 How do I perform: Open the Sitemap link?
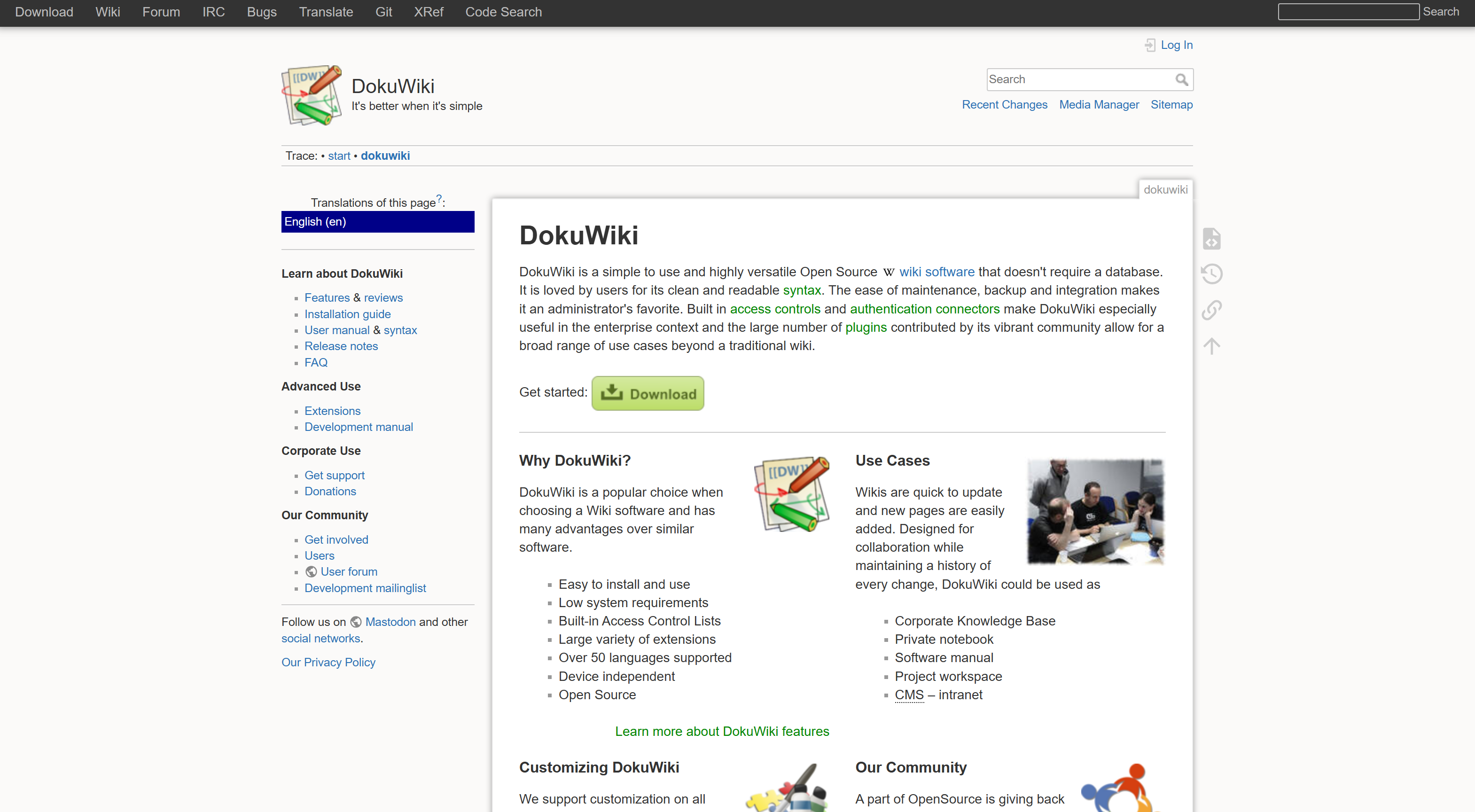click(1171, 105)
